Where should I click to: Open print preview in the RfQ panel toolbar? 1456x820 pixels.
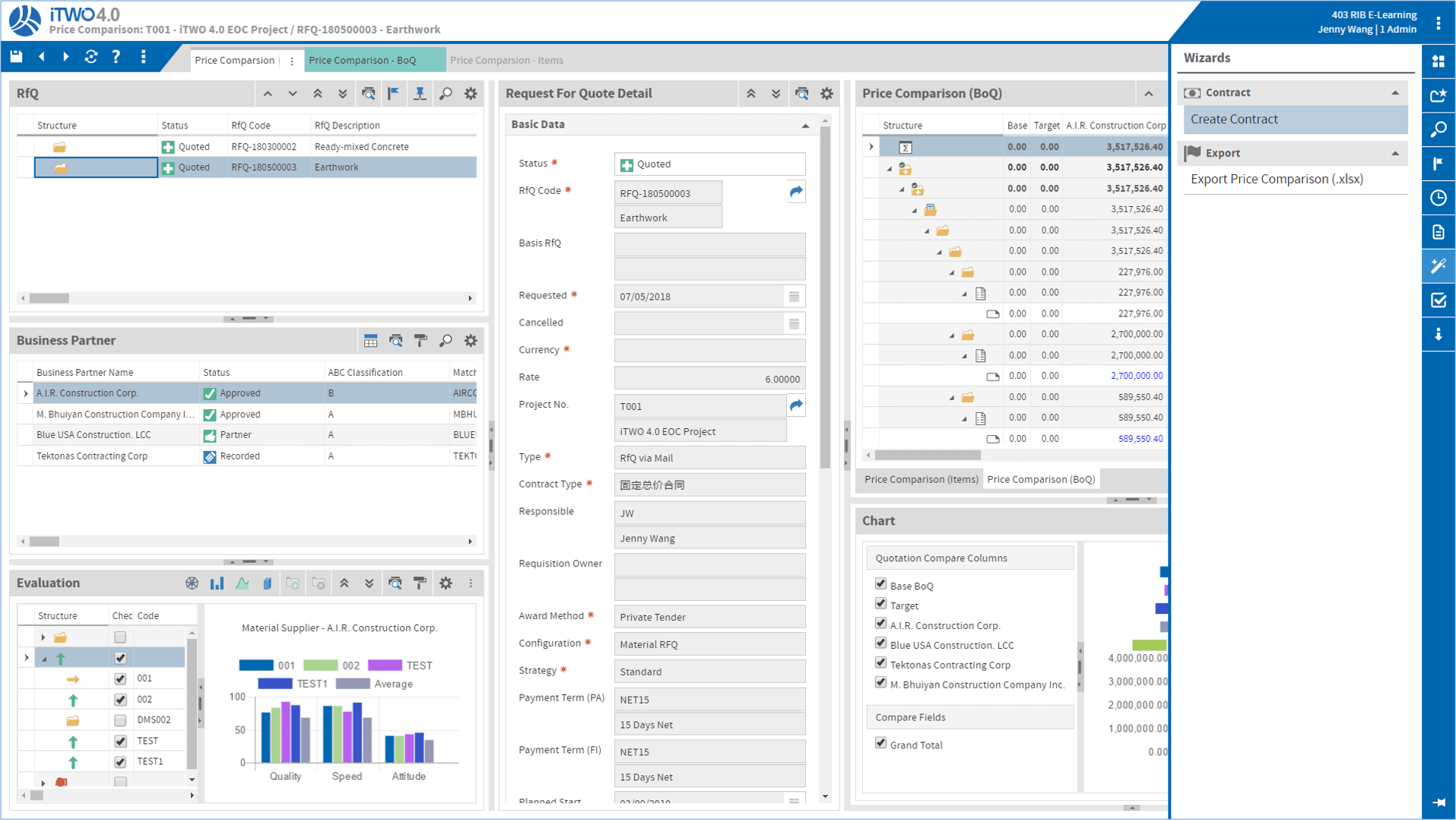368,93
